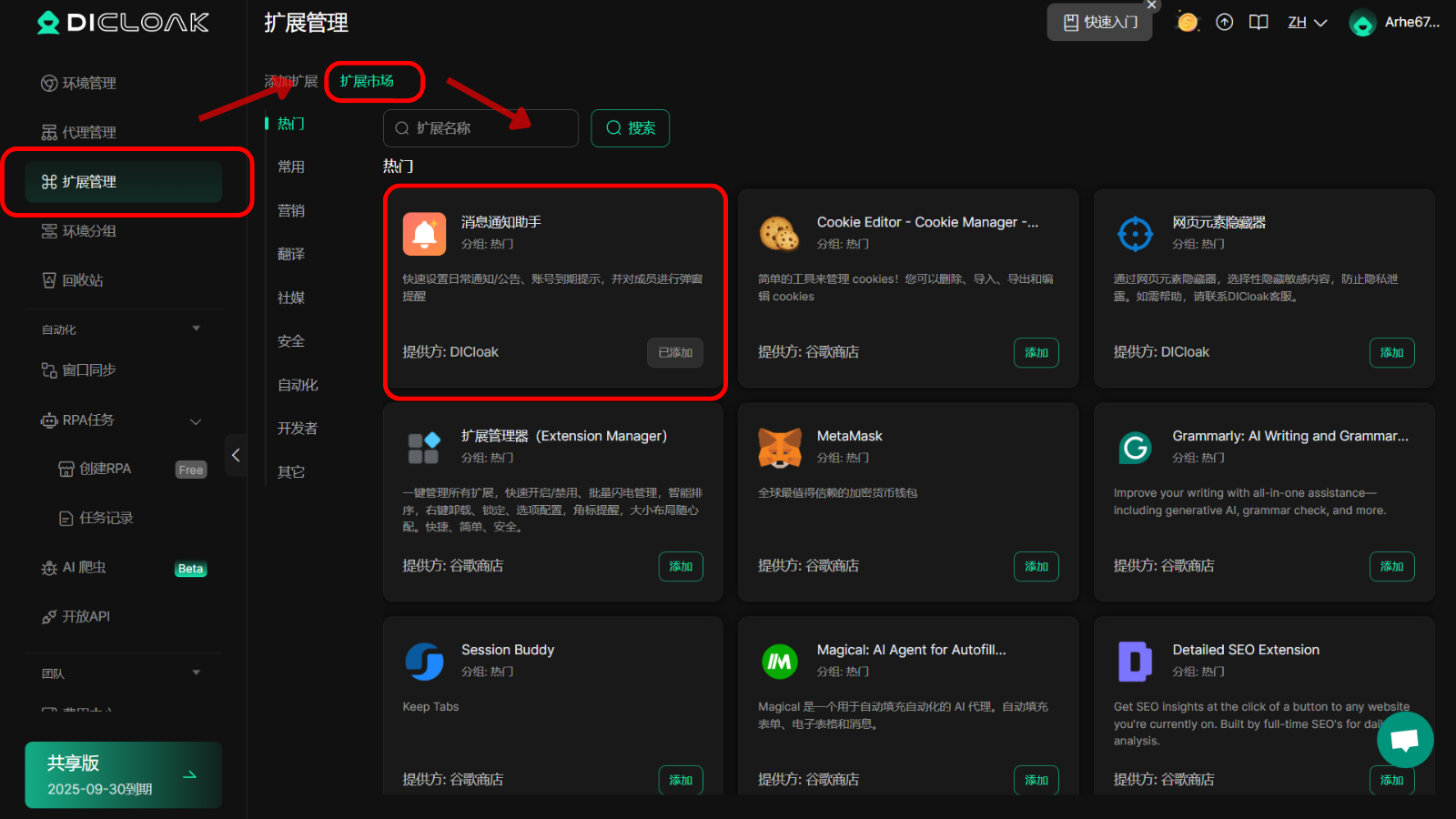Image resolution: width=1456 pixels, height=819 pixels.
Task: Open the ZH language dropdown
Action: [x=1308, y=23]
